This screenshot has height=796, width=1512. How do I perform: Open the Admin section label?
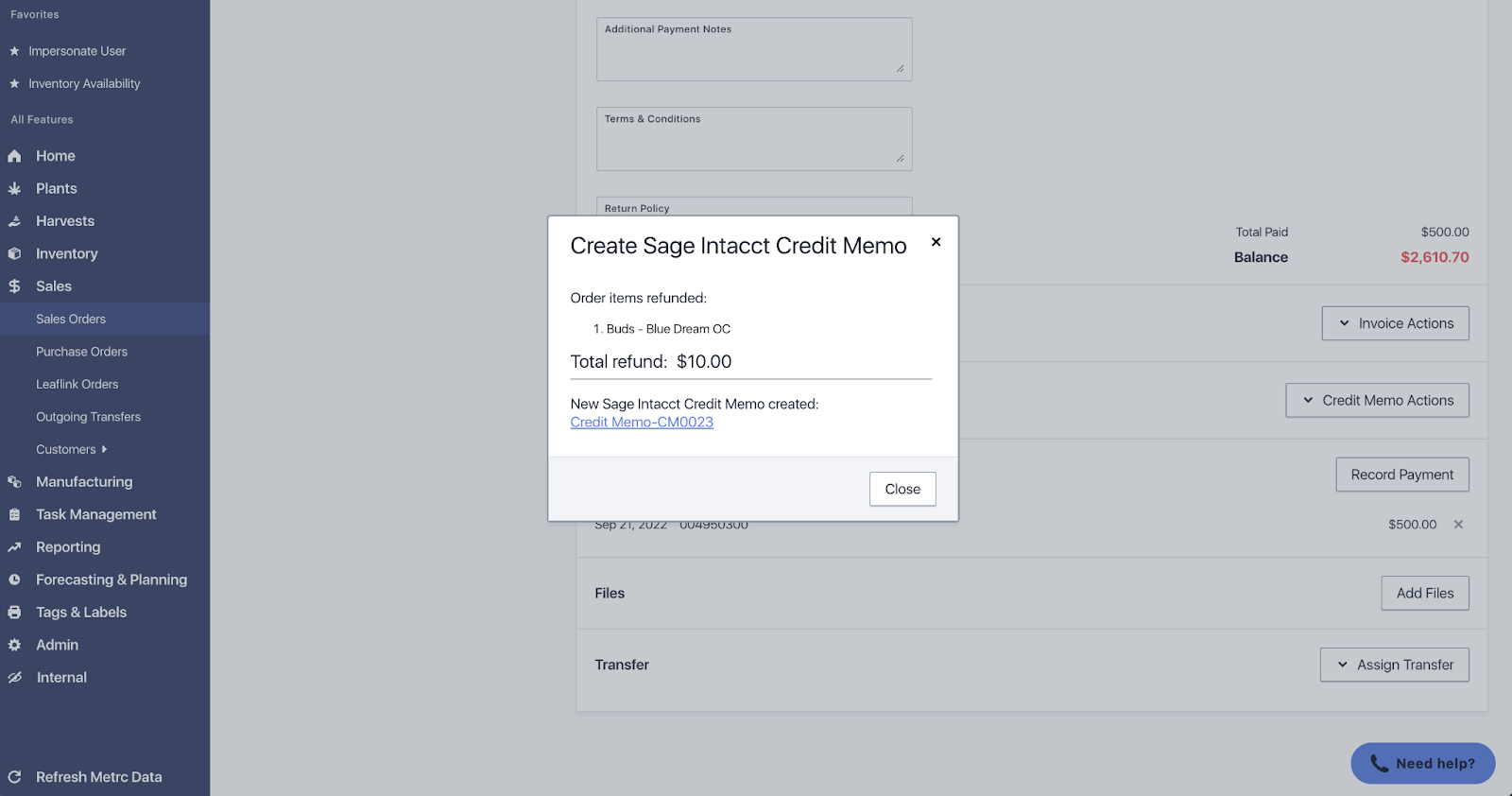(x=57, y=645)
